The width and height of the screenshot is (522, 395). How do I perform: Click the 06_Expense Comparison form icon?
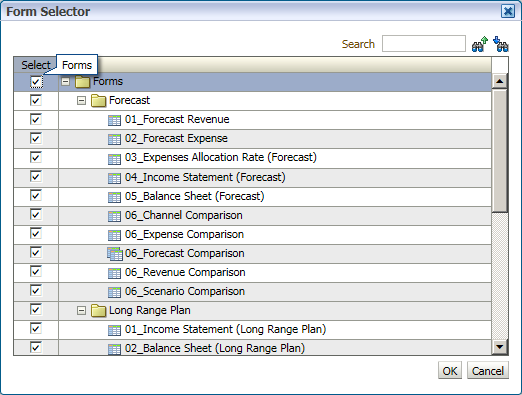(x=114, y=235)
